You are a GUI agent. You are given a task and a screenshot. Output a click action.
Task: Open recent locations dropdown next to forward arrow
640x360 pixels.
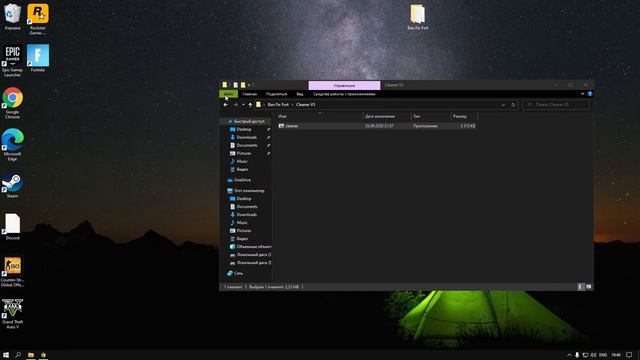tap(243, 105)
